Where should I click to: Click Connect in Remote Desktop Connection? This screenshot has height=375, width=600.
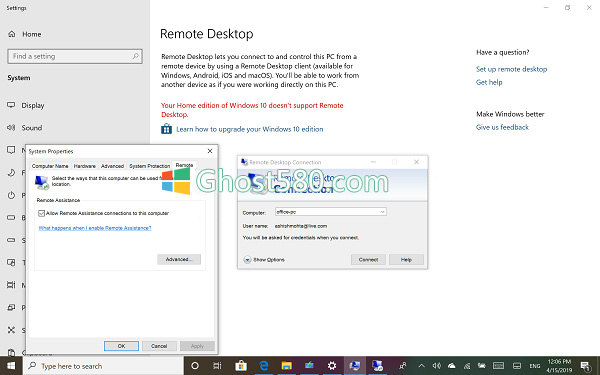(x=368, y=260)
